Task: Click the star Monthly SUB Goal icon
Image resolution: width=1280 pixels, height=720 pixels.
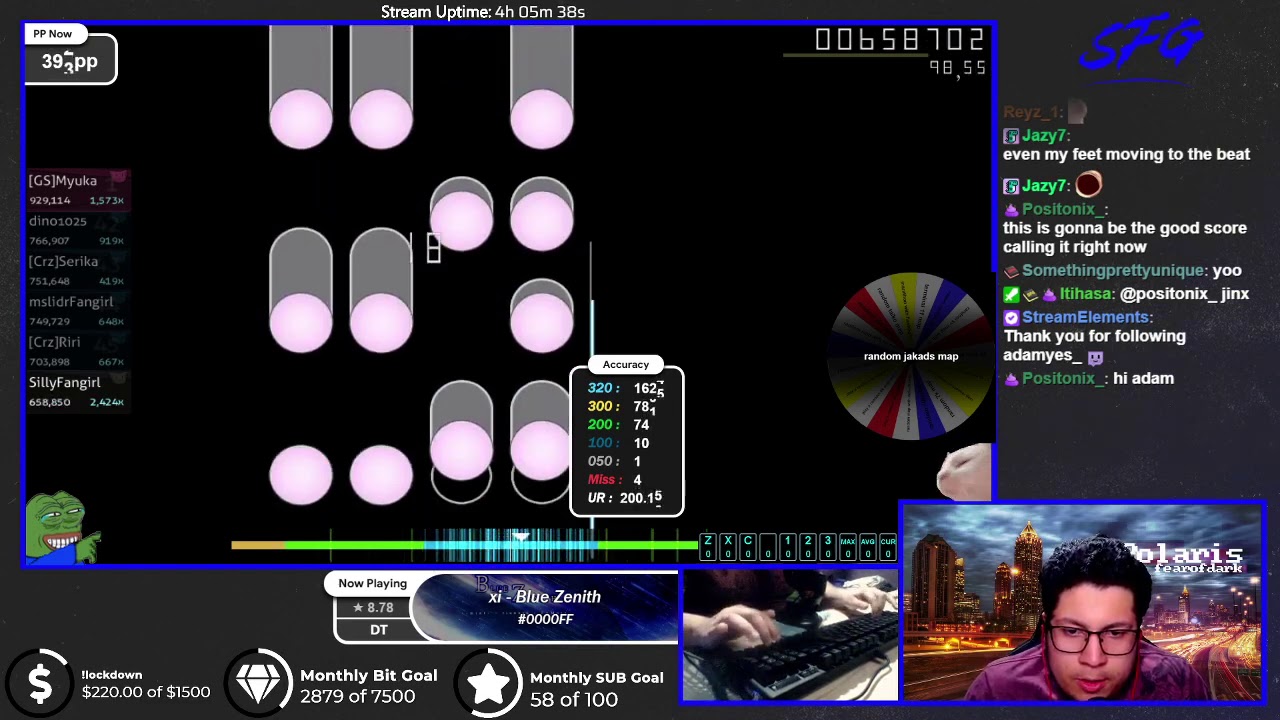Action: pos(489,683)
